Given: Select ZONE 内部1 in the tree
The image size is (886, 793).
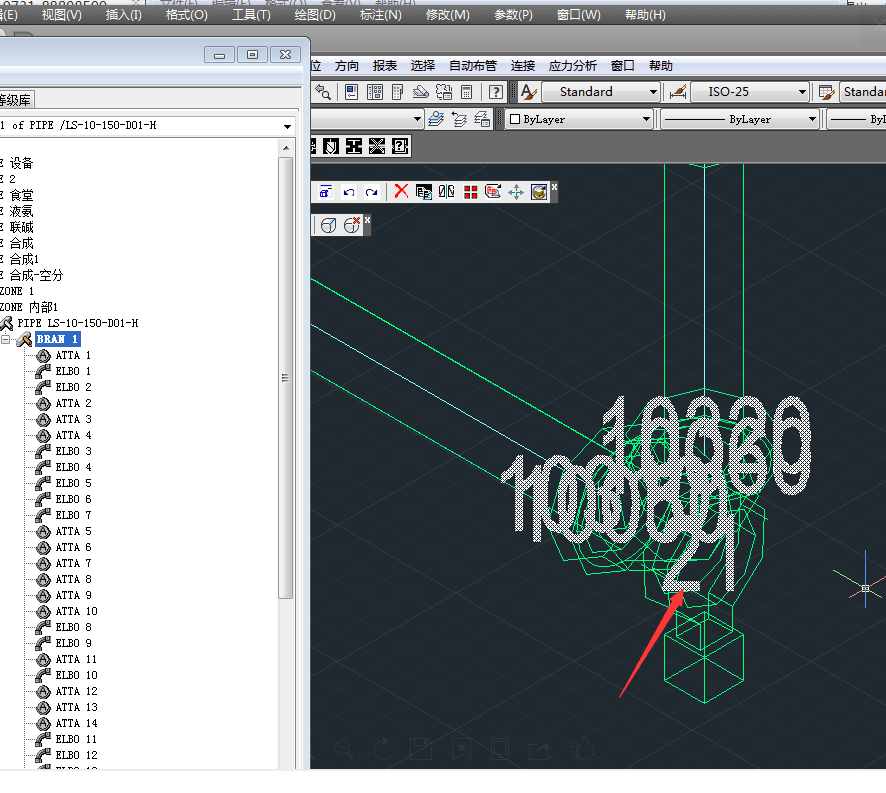Looking at the screenshot, I should pyautogui.click(x=29, y=307).
